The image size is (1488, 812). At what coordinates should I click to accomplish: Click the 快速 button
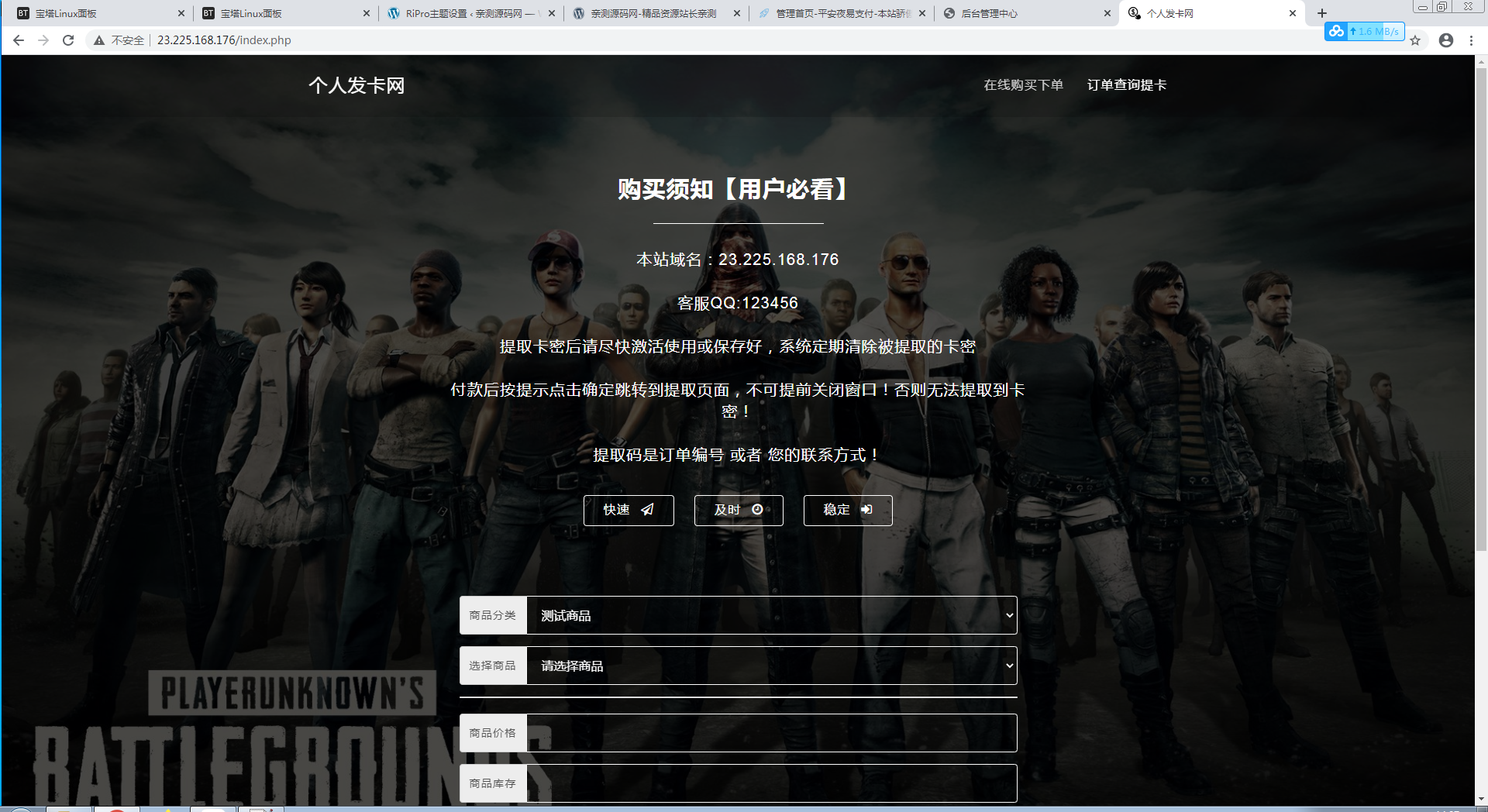pos(629,510)
